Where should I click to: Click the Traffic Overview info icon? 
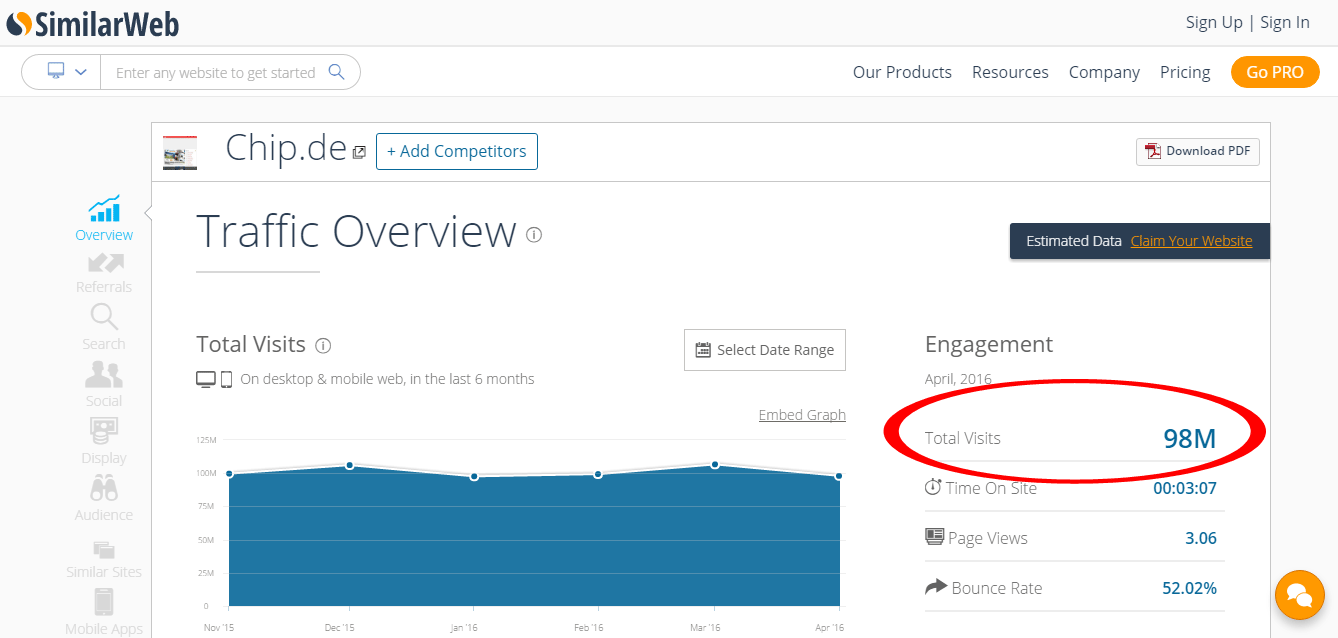[534, 235]
